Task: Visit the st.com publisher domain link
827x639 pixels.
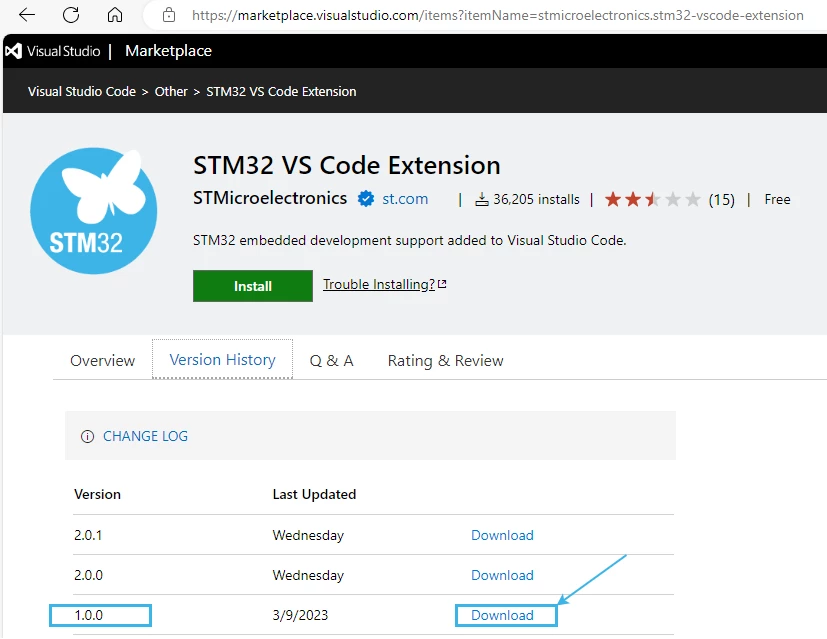Action: (x=405, y=199)
